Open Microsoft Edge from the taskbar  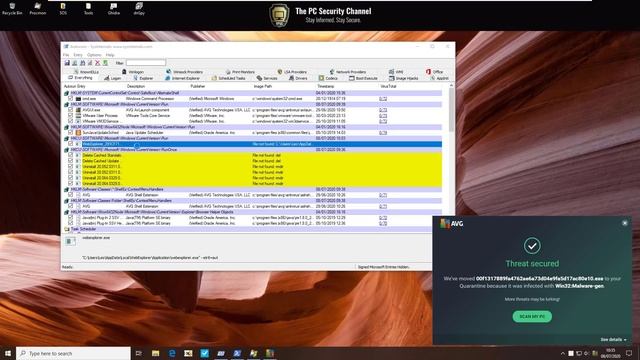coord(172,353)
